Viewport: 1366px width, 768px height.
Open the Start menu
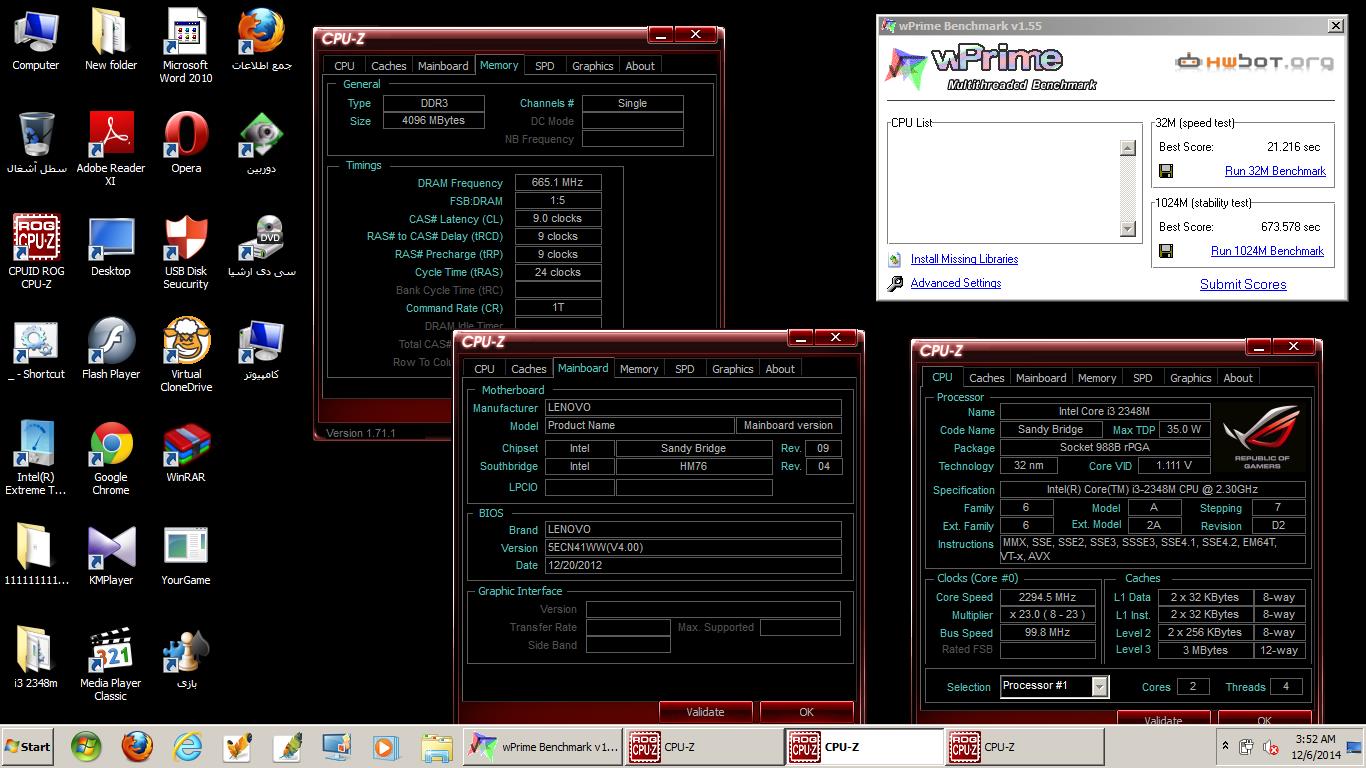28,747
